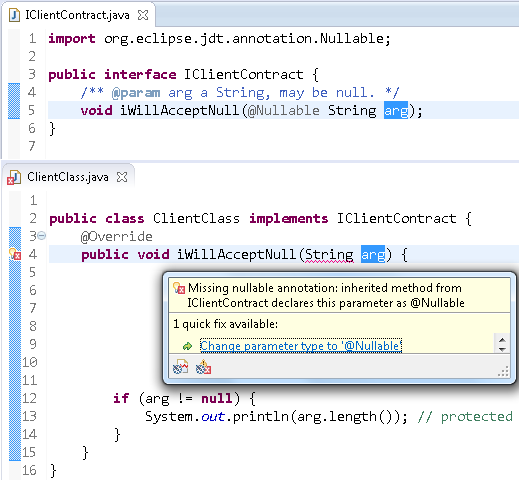Click the down arrow in tooltip scrollbar
The image size is (519, 480).
tap(502, 349)
